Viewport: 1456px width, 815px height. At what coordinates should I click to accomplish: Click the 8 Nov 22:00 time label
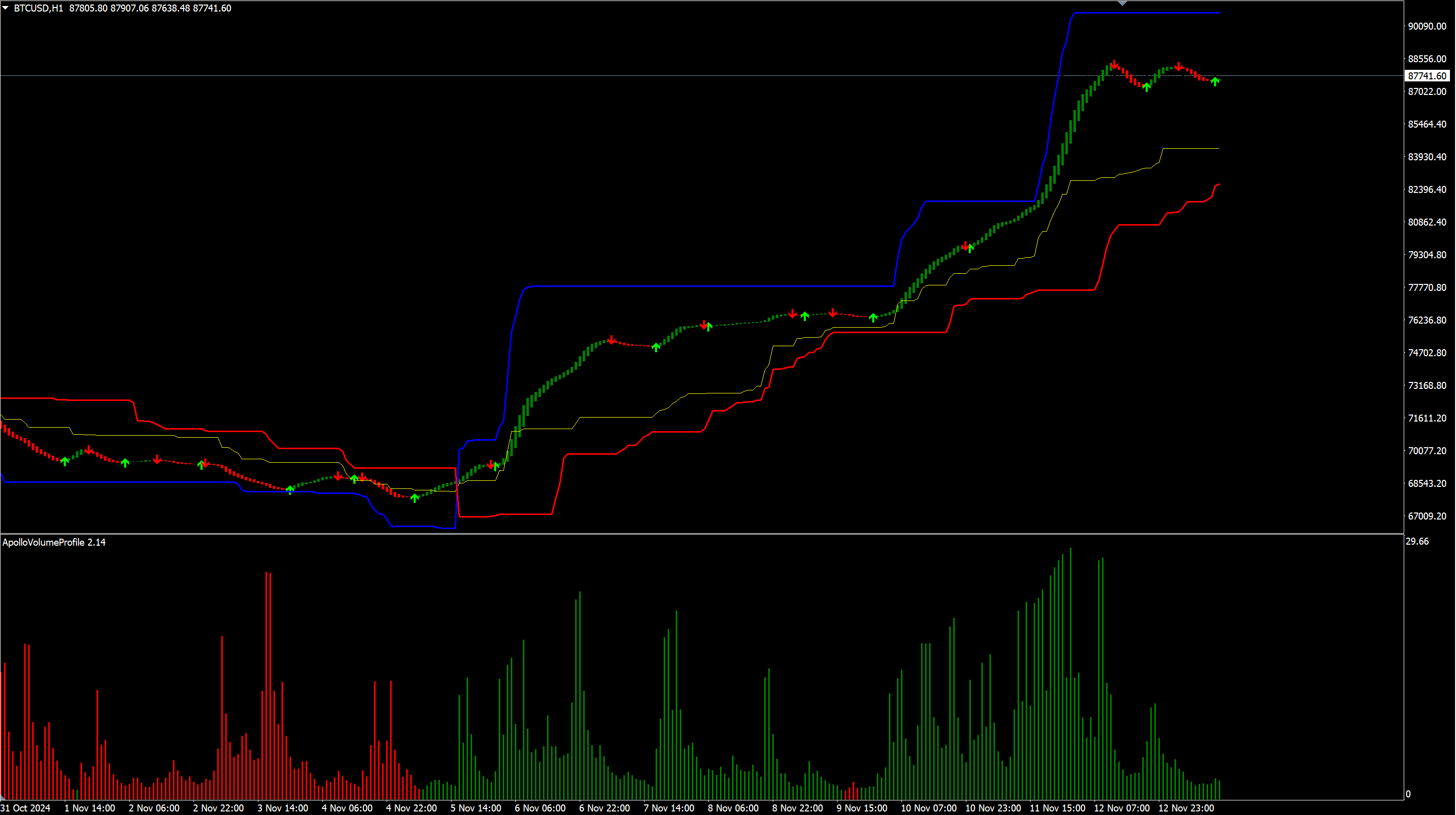point(797,808)
